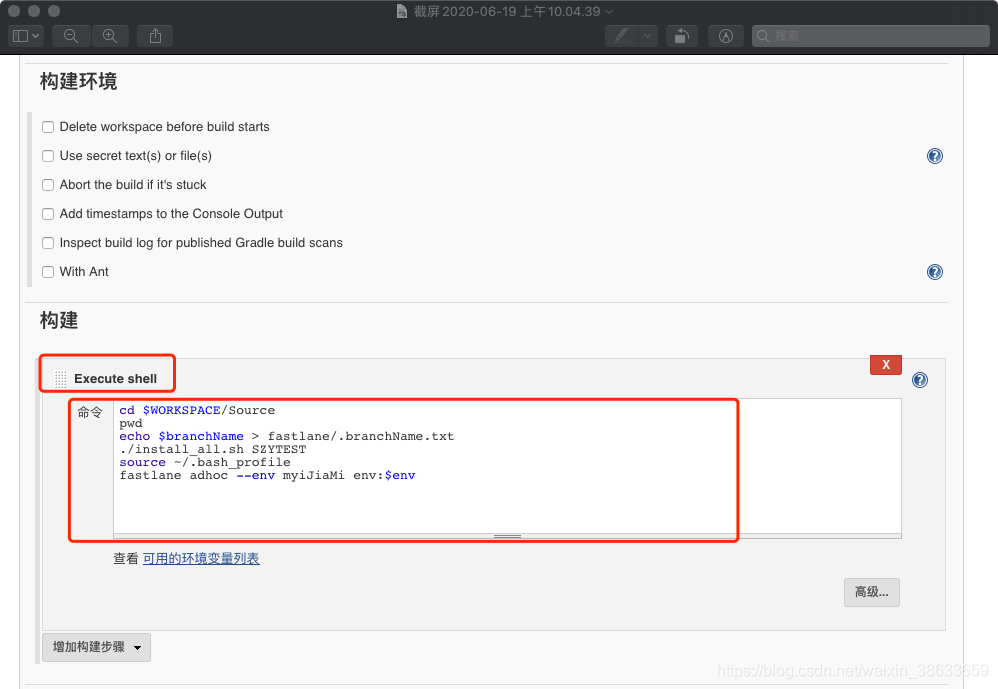Open help for the Execute shell step
The width and height of the screenshot is (998, 689).
pos(920,380)
